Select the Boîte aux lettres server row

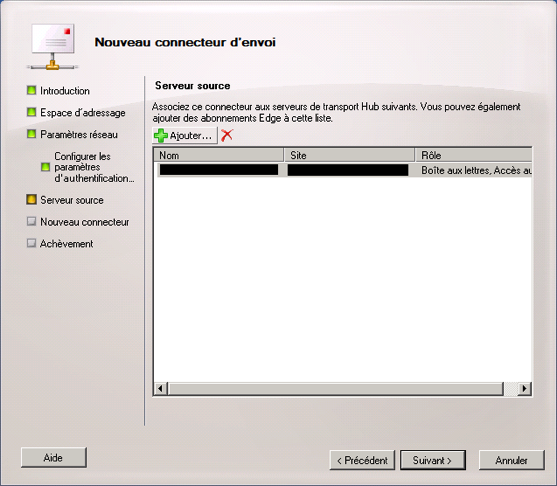pyautogui.click(x=343, y=170)
